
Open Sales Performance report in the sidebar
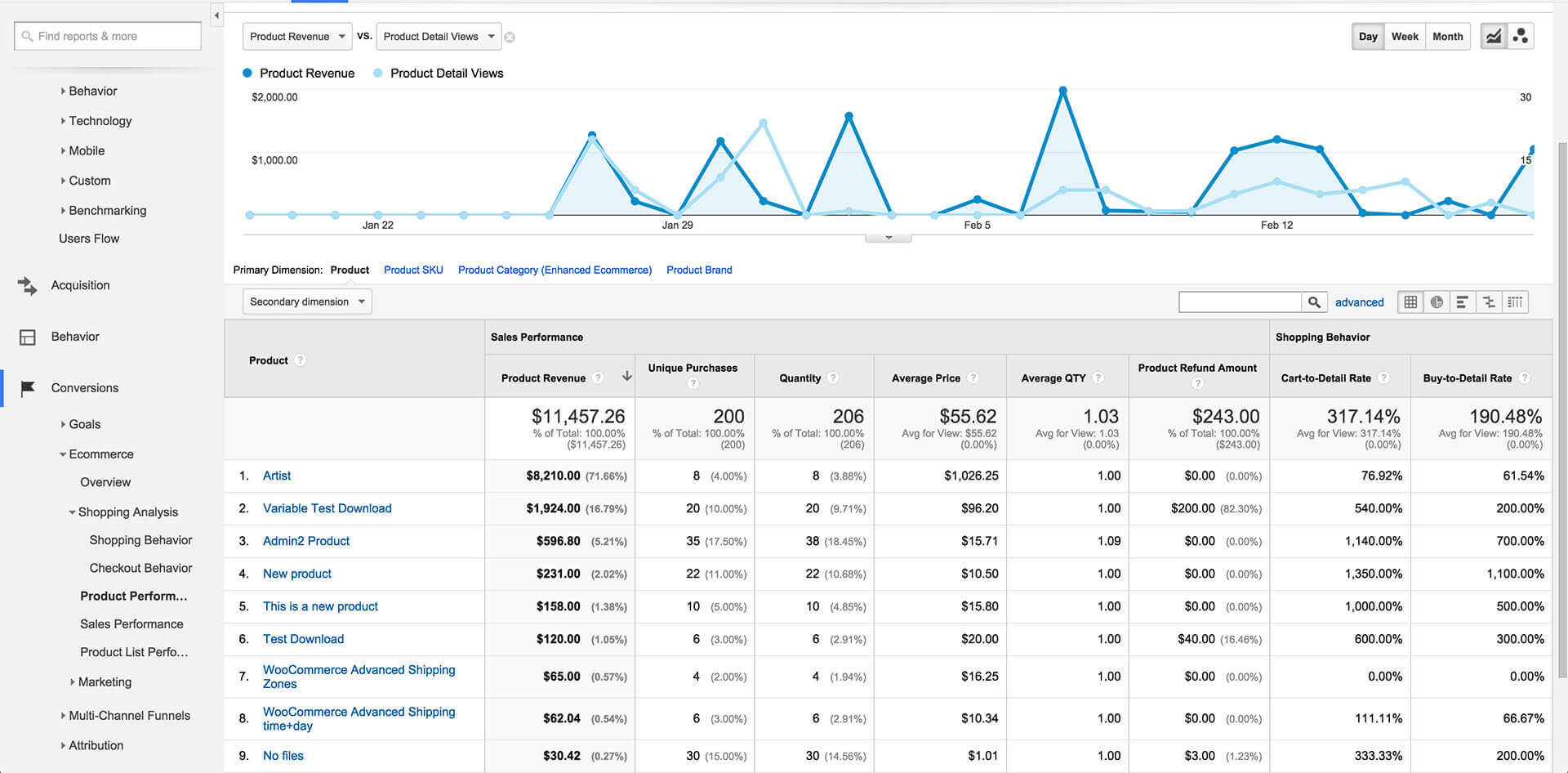(x=131, y=624)
